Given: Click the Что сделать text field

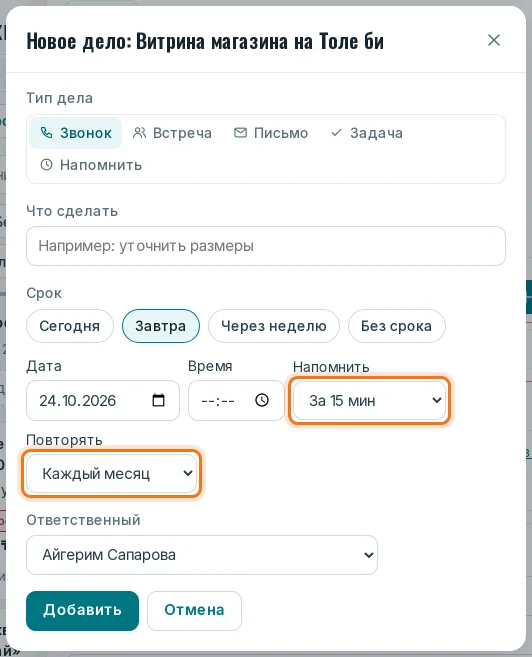Looking at the screenshot, I should tap(266, 246).
